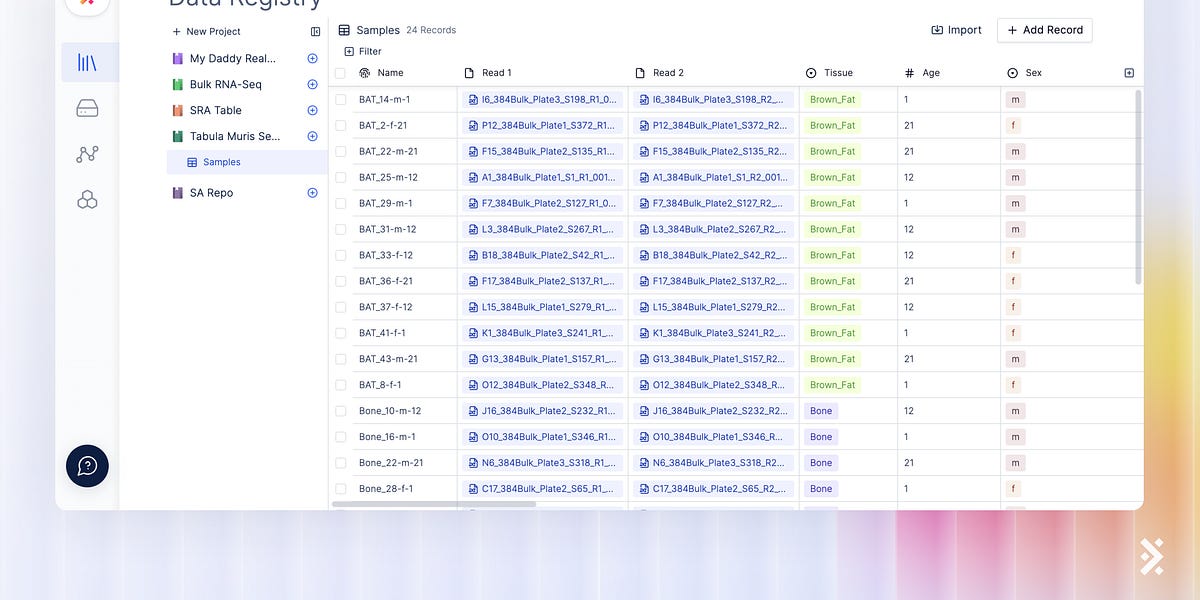Switch to the Samples table under Tabula Muris
The height and width of the screenshot is (600, 1200).
(221, 161)
